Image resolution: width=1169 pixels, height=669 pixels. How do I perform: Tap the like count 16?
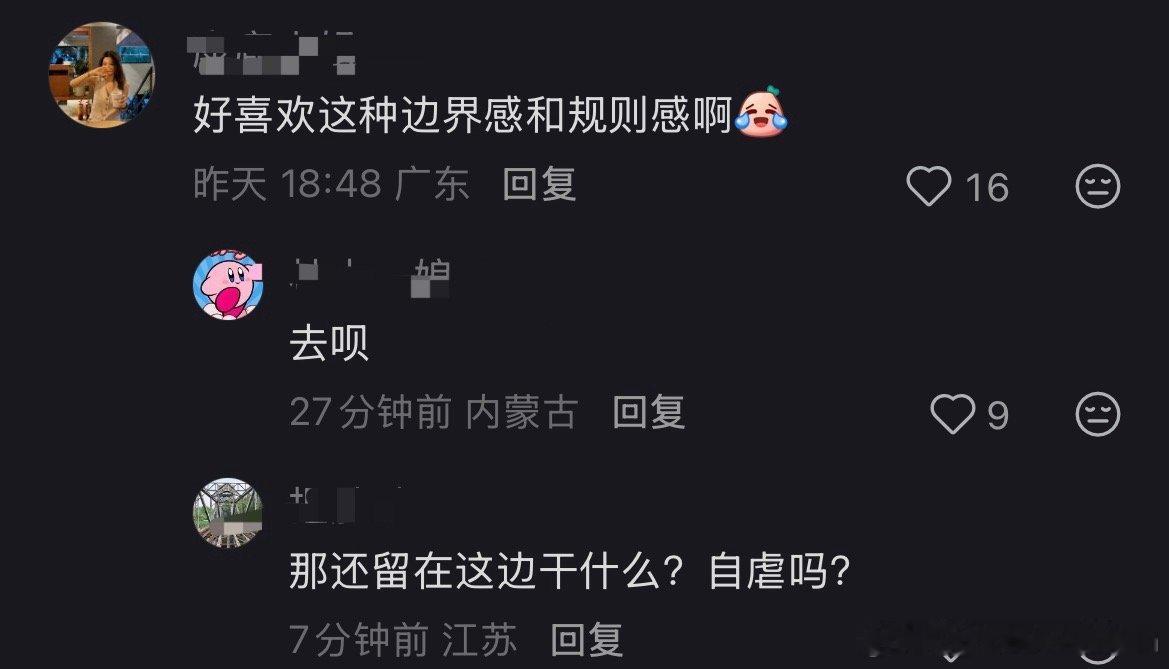tap(987, 186)
